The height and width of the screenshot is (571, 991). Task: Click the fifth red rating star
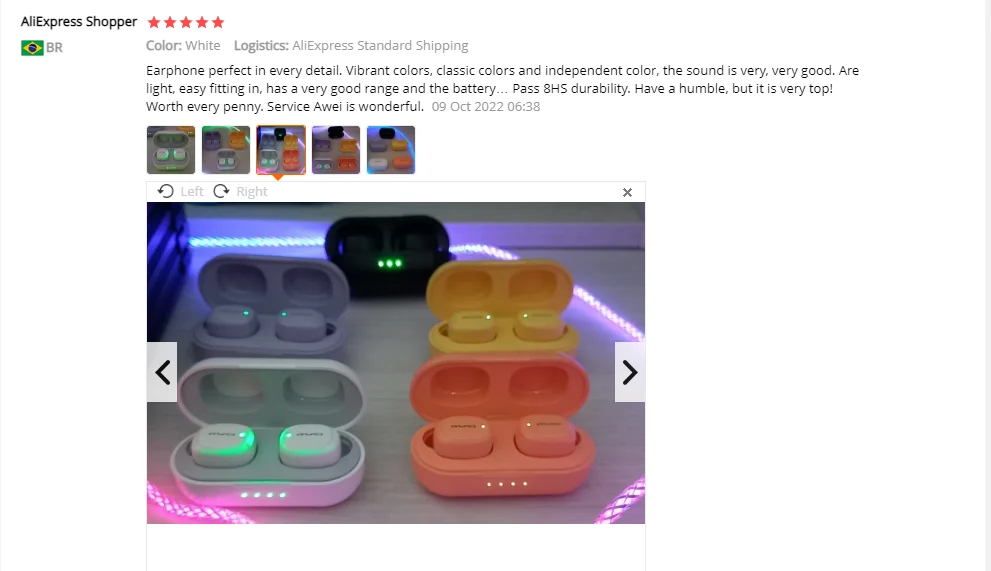point(218,23)
